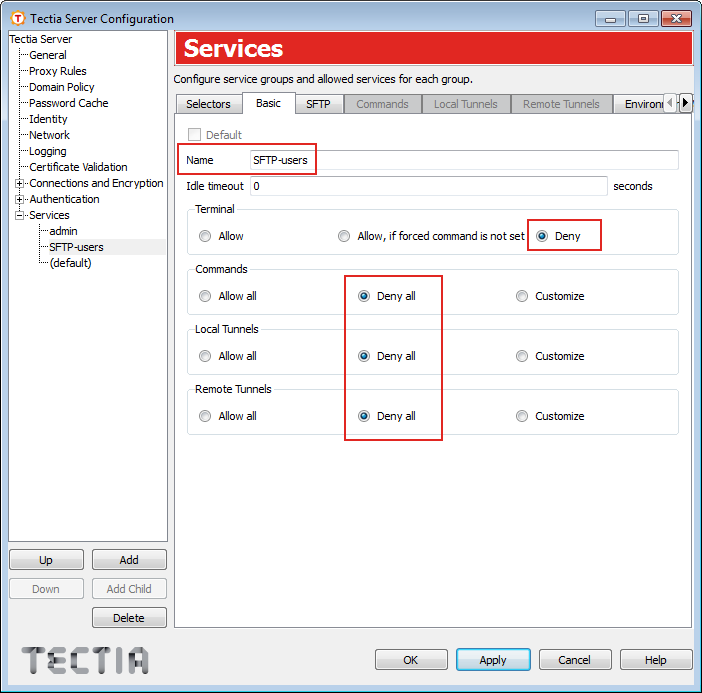
Task: Collapse the Services tree node
Action: click(x=19, y=215)
